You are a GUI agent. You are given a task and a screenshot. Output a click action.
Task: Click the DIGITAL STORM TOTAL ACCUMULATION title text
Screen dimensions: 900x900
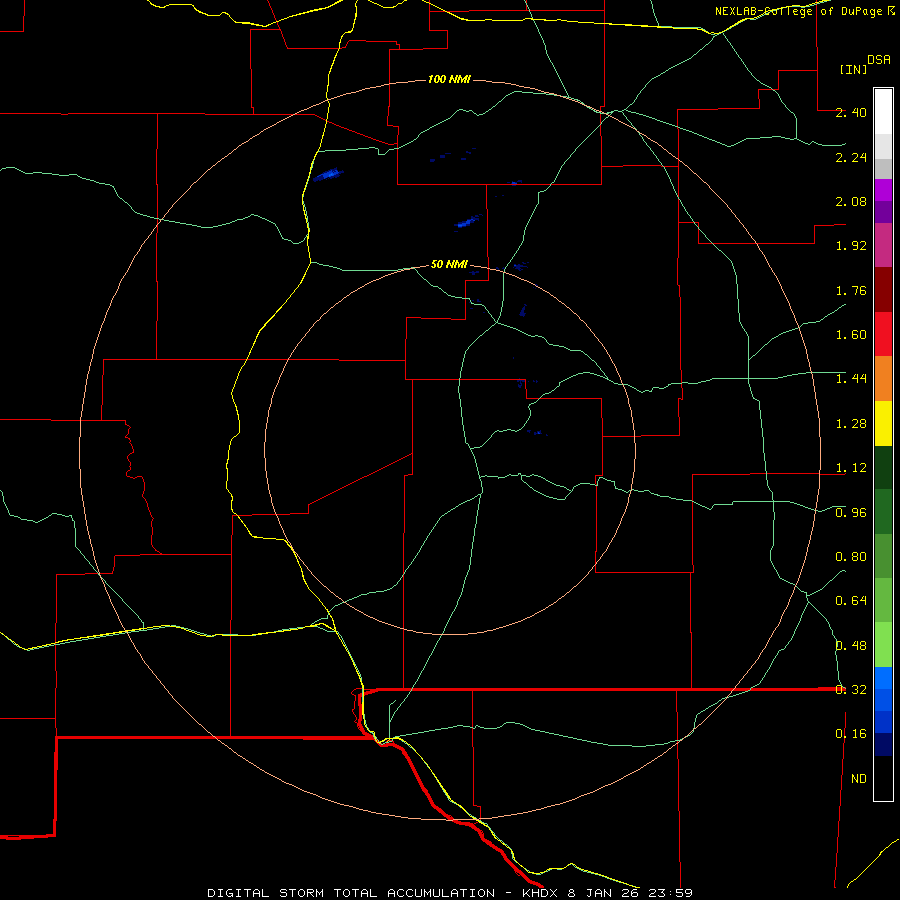(351, 893)
